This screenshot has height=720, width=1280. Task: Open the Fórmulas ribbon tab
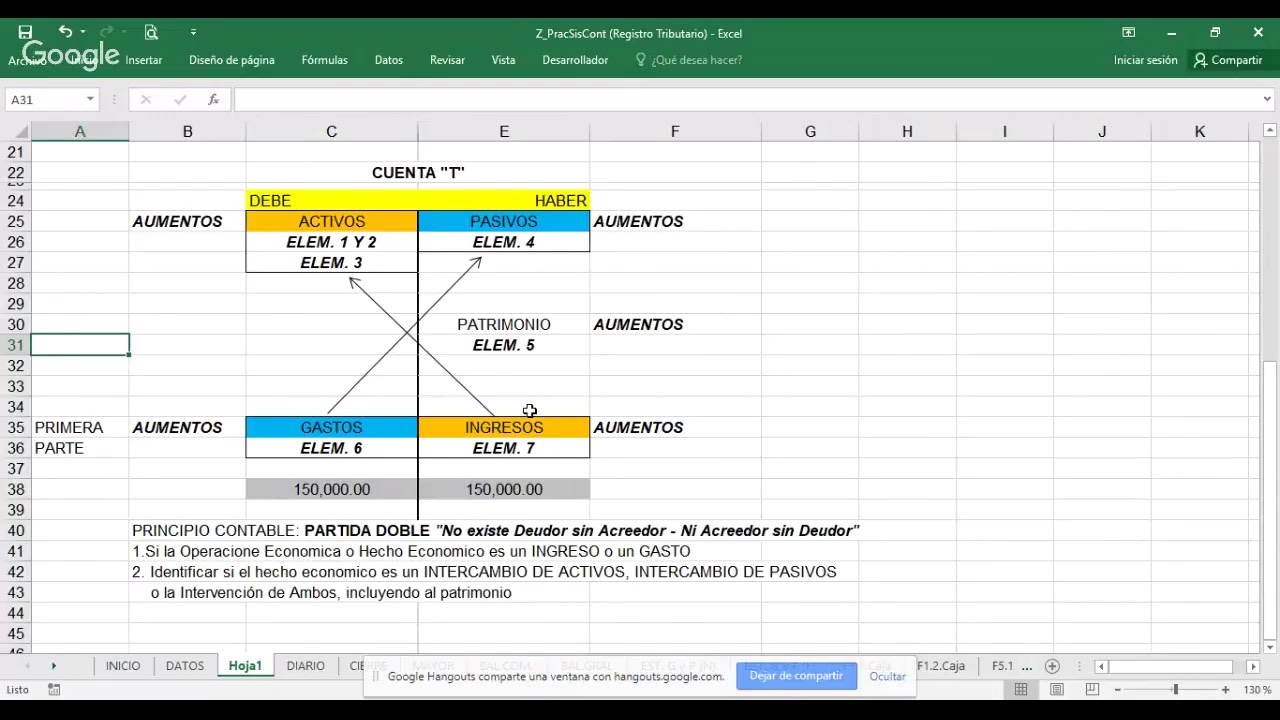[324, 60]
